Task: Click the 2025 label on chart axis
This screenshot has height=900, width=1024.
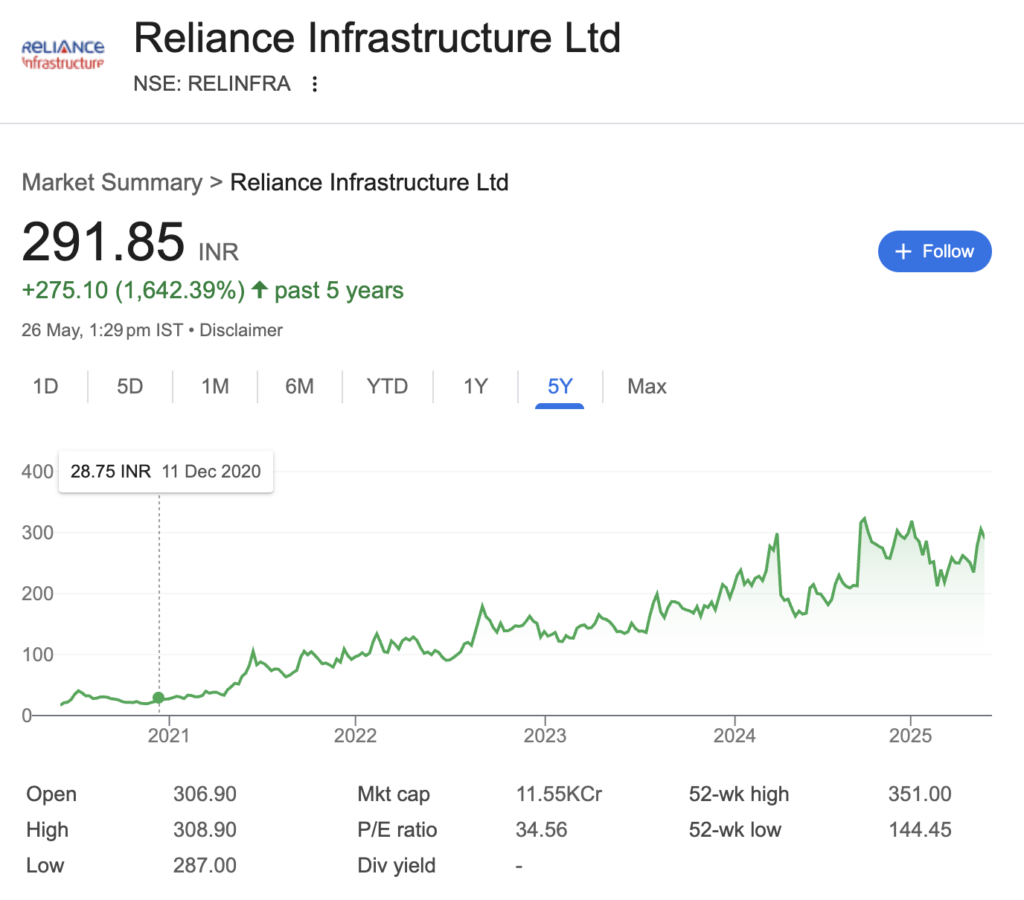Action: (x=910, y=736)
